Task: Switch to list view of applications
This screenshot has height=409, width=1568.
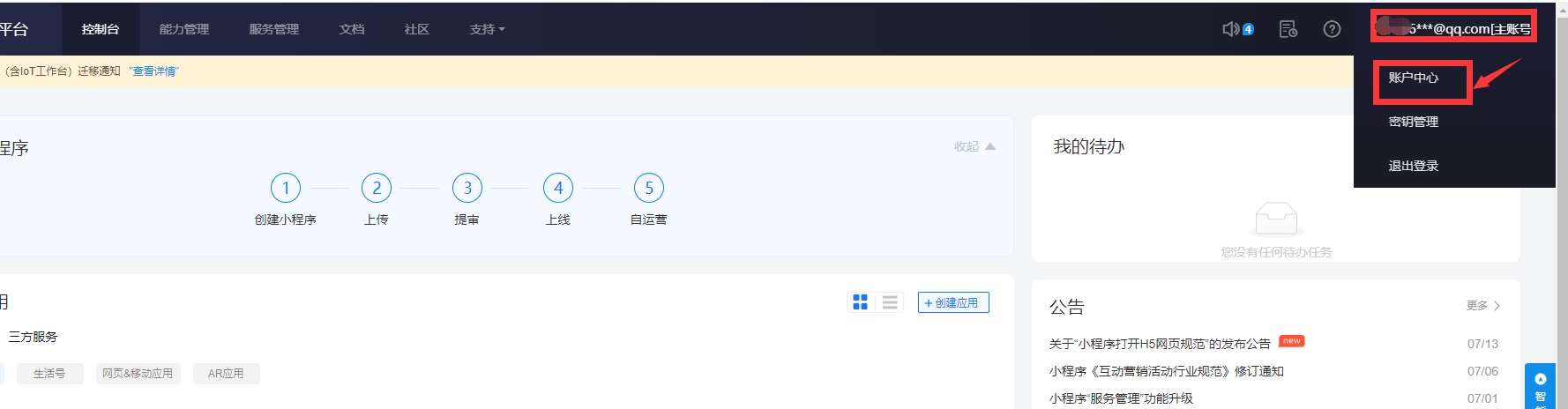Action: click(x=890, y=302)
